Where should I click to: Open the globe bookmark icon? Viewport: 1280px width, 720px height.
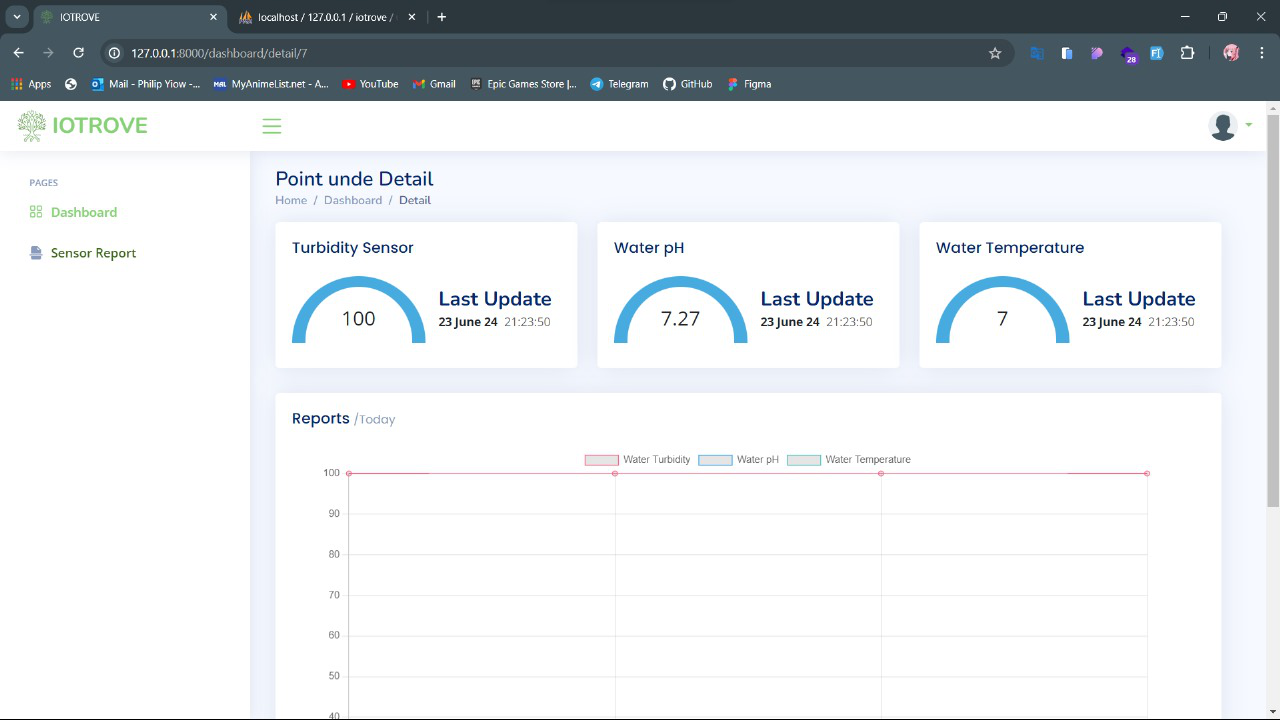(x=71, y=84)
